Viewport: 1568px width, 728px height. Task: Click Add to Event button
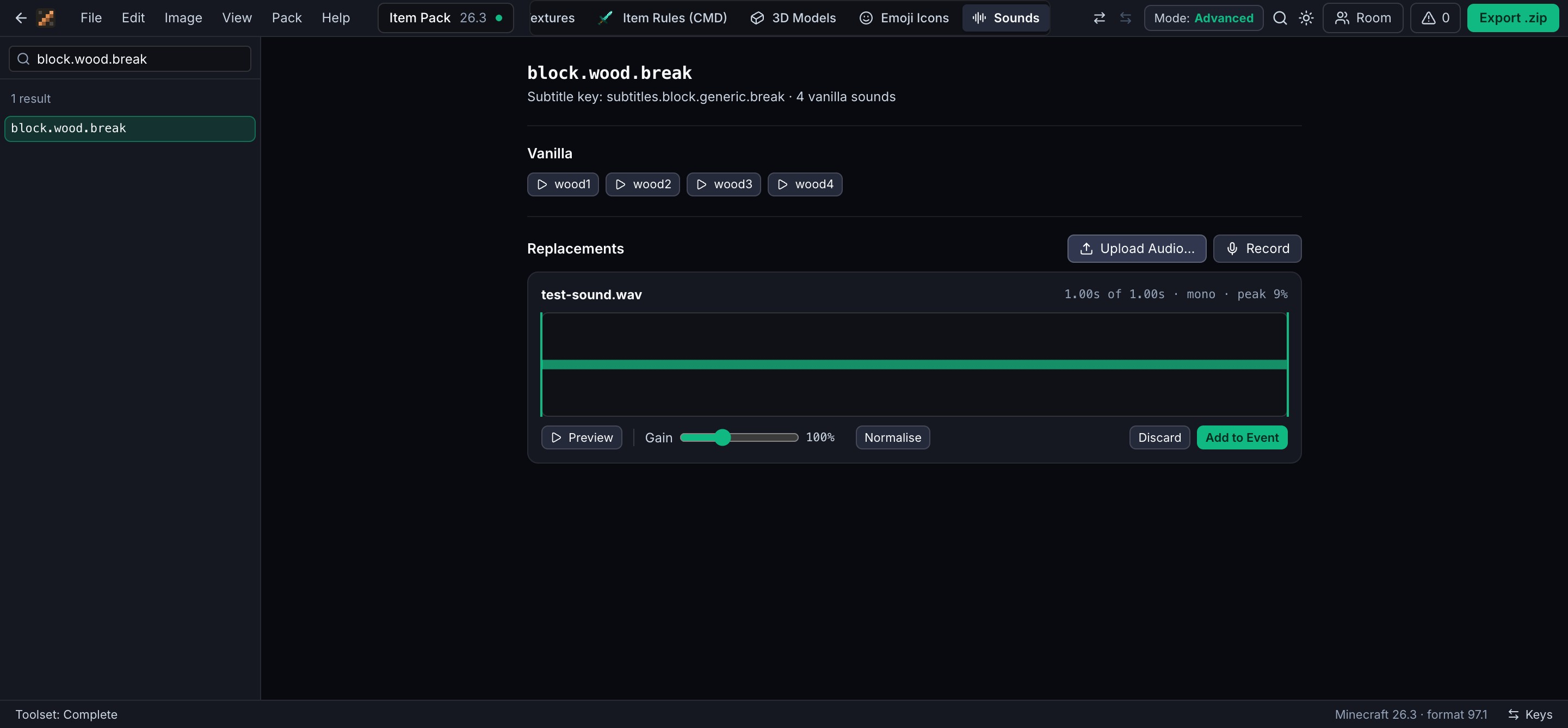(1242, 437)
